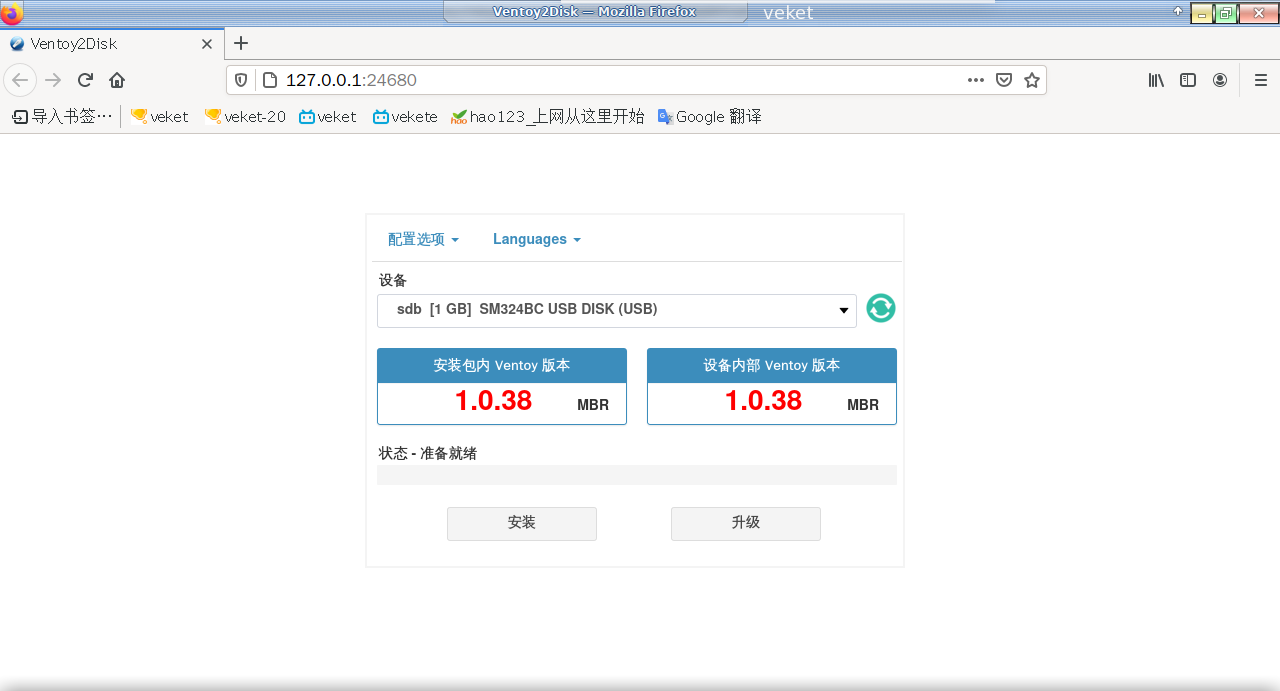Click the 设备 label

(x=393, y=280)
